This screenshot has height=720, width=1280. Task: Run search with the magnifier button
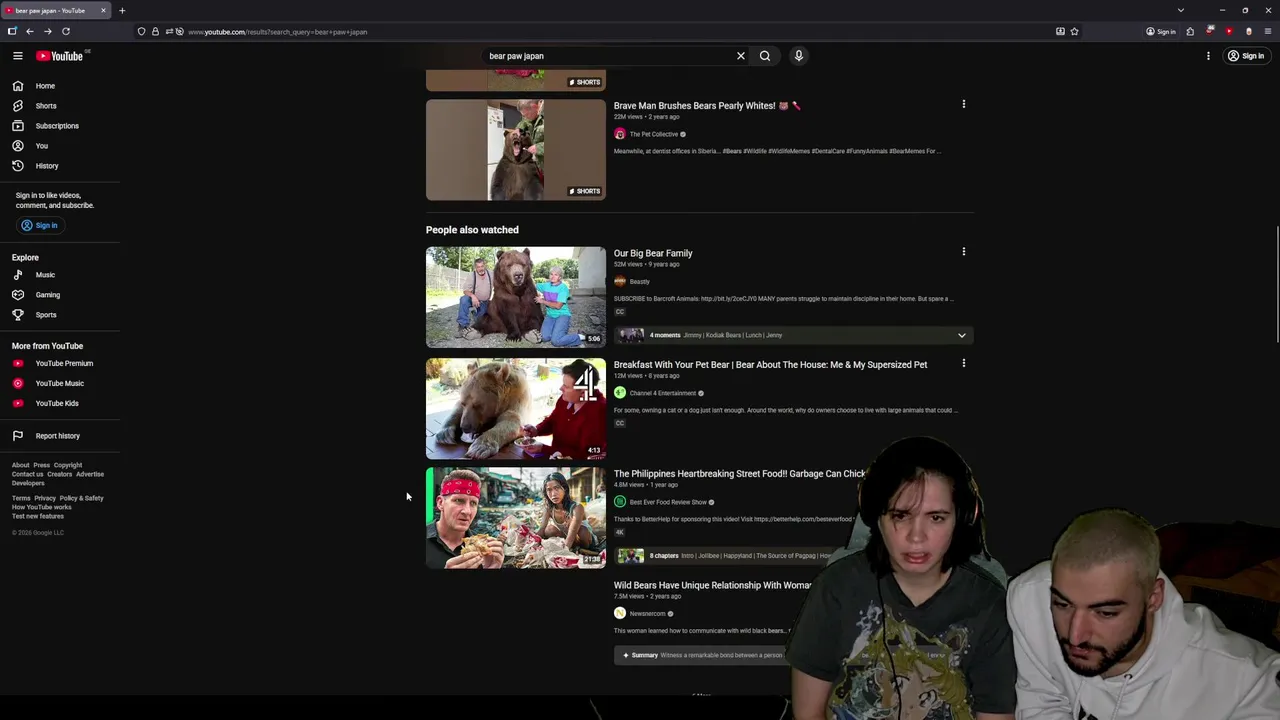(x=765, y=56)
